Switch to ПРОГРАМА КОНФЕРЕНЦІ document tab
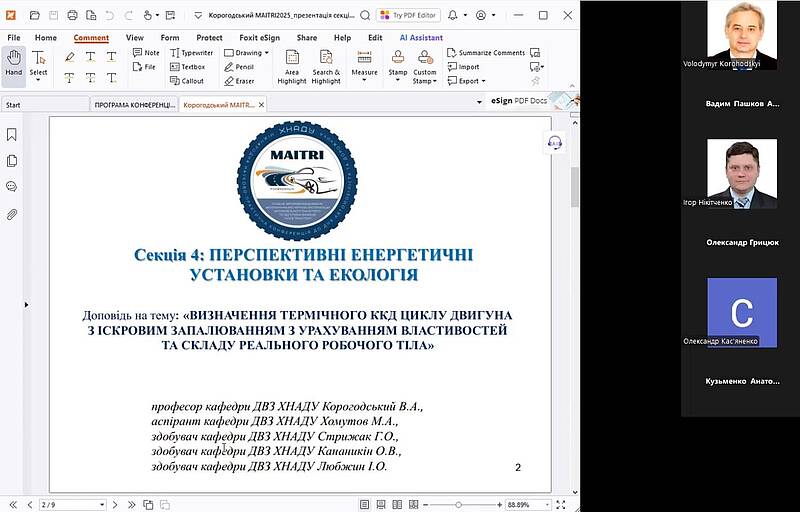This screenshot has height=512, width=800. 132,104
